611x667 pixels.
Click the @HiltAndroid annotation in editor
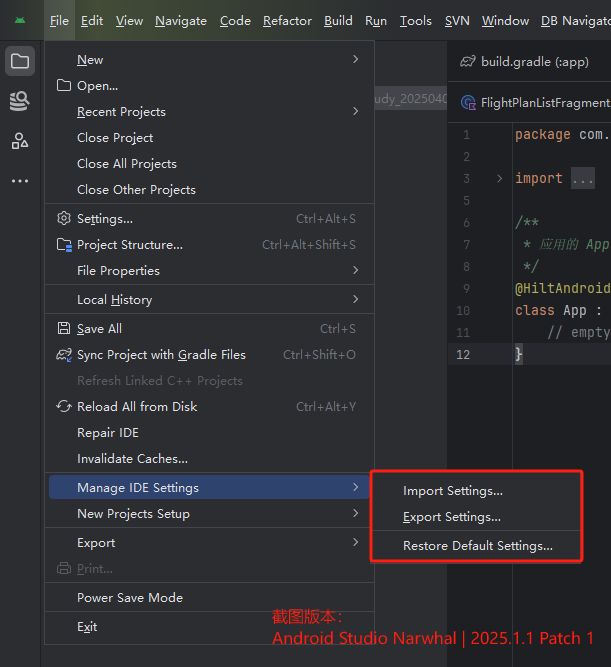pos(563,288)
